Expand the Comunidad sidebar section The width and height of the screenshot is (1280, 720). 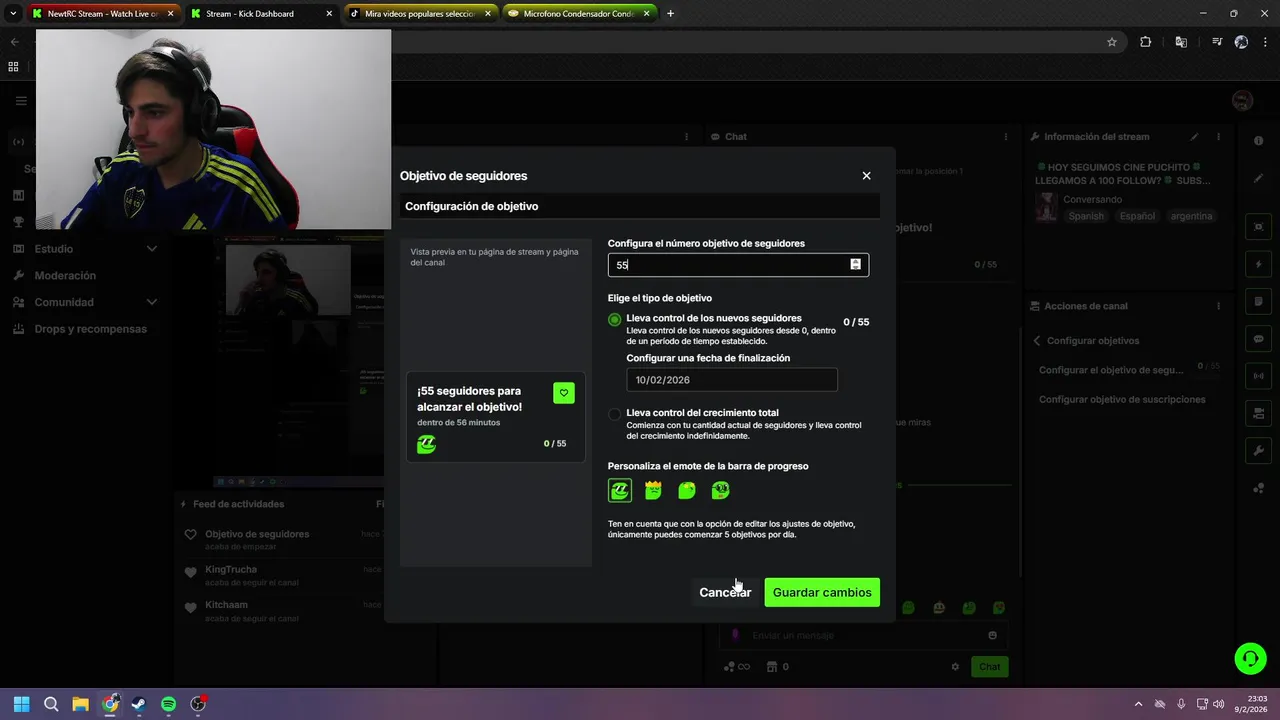(x=85, y=302)
